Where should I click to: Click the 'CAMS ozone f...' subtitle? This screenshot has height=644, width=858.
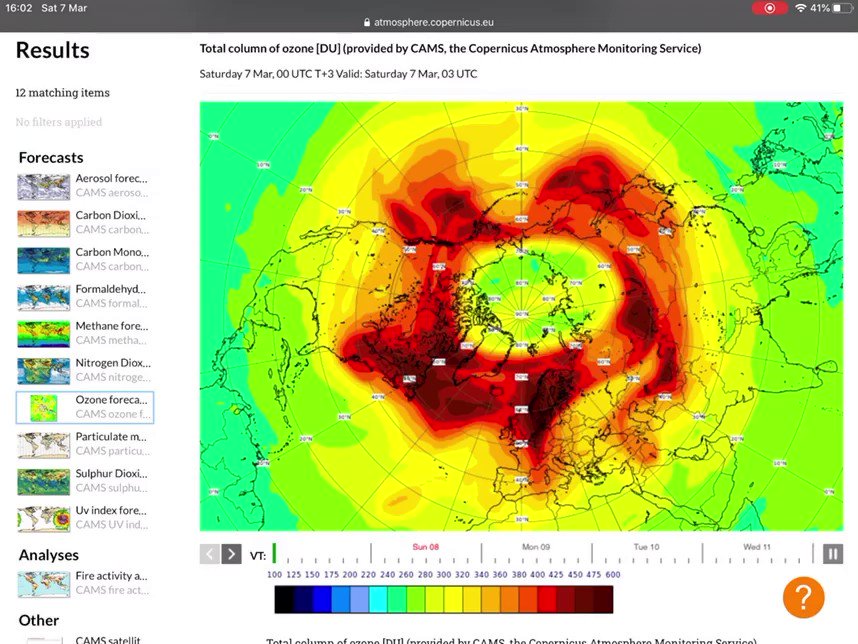(x=113, y=414)
